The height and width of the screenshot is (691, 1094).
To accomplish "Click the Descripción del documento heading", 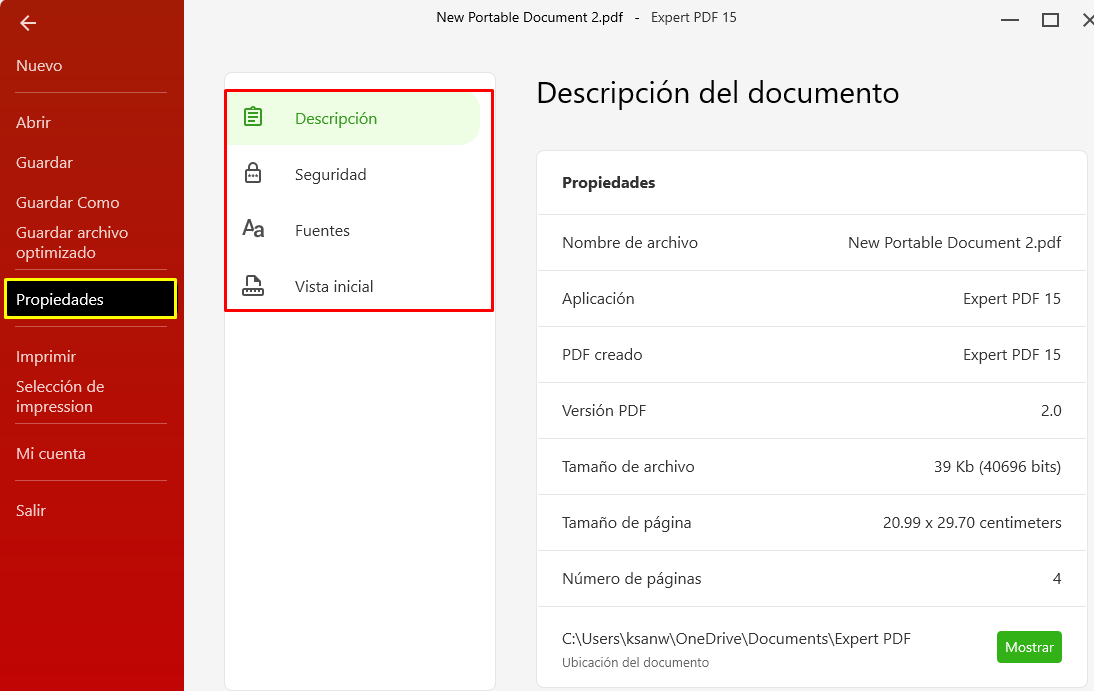I will coord(717,93).
